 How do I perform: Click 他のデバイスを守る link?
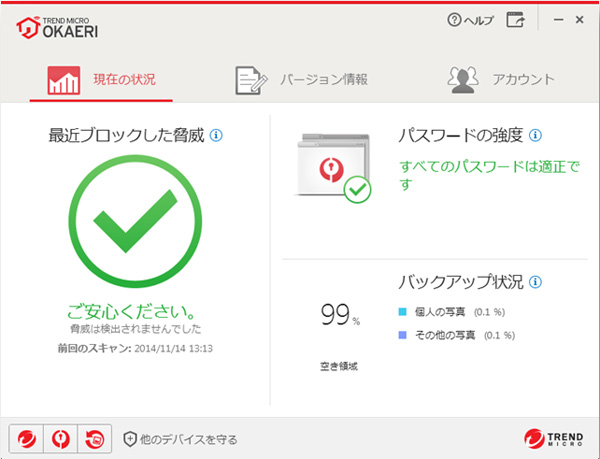click(x=179, y=438)
